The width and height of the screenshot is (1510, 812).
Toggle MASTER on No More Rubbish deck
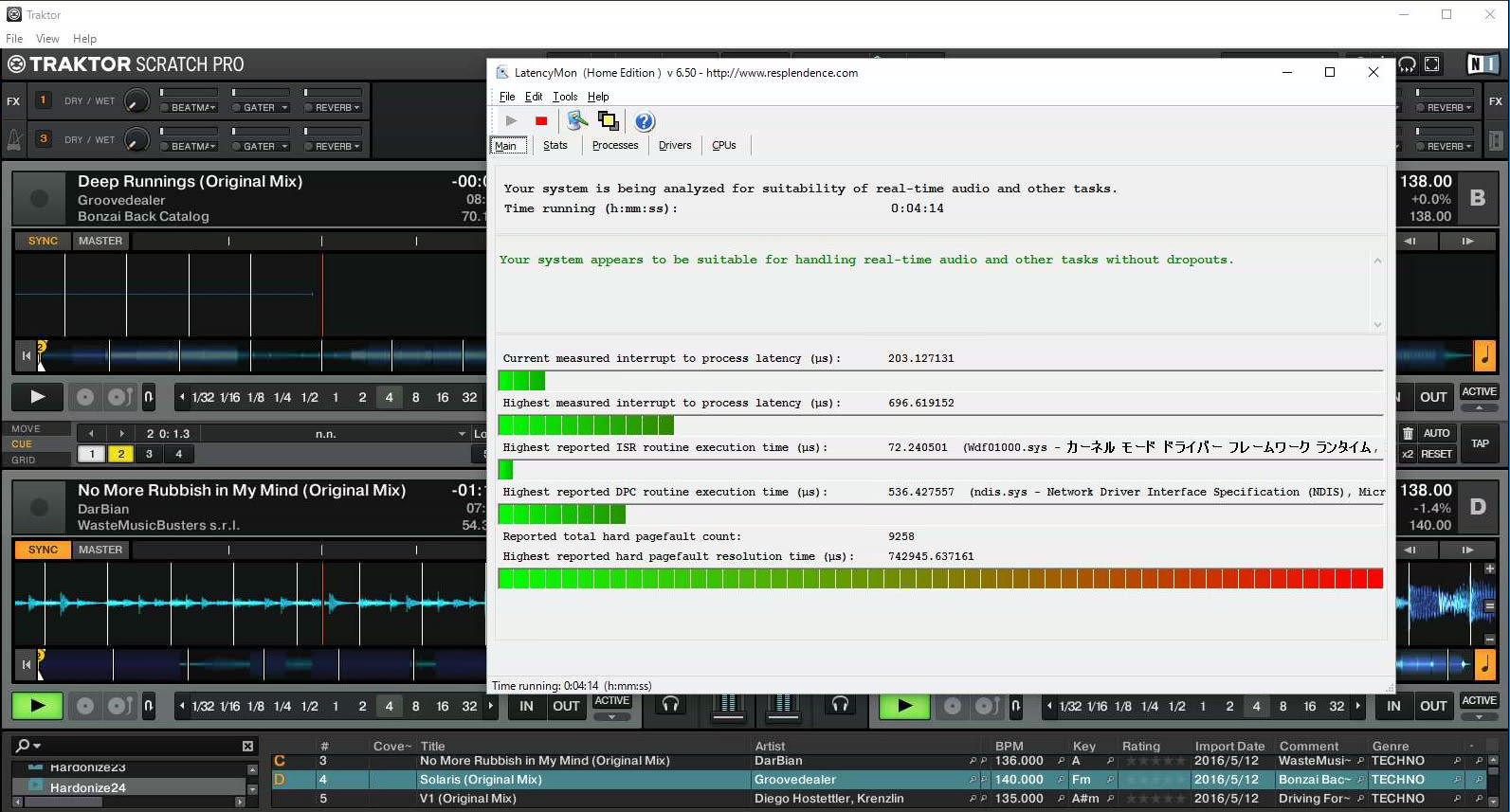coord(100,550)
